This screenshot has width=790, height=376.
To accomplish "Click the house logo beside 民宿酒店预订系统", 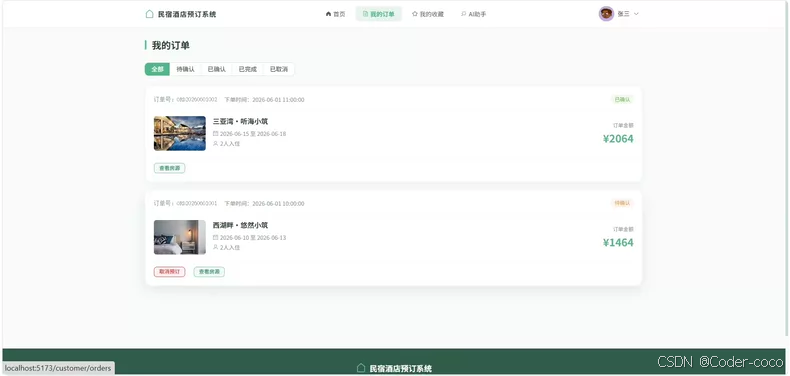I will (x=149, y=14).
